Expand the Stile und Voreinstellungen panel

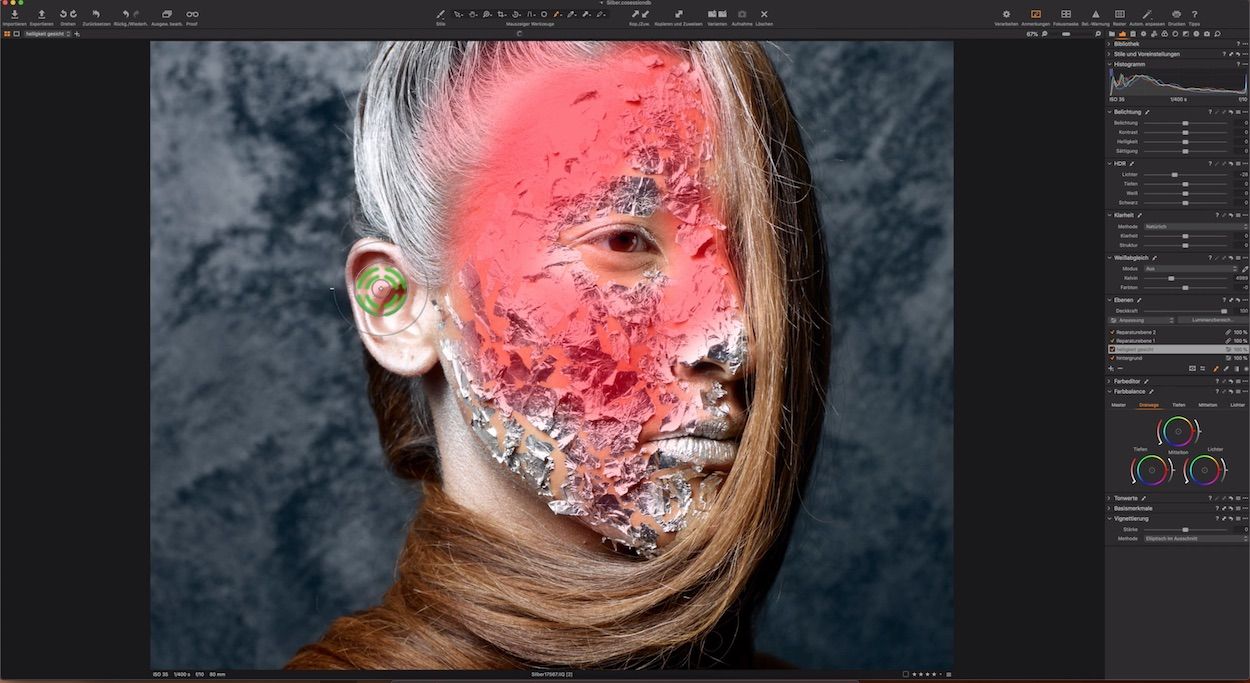(1110, 54)
